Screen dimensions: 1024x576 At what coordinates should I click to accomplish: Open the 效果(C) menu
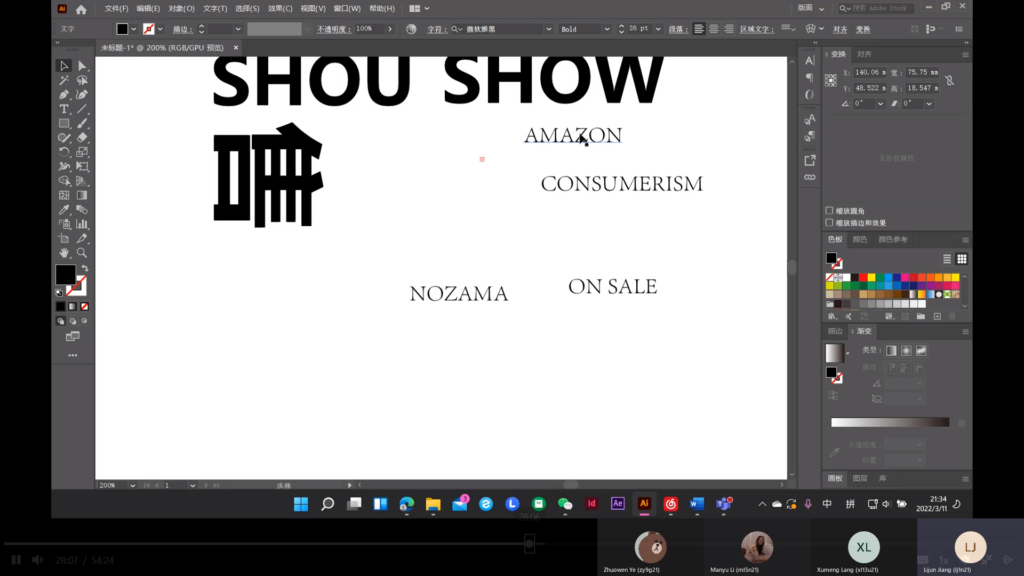[x=280, y=8]
